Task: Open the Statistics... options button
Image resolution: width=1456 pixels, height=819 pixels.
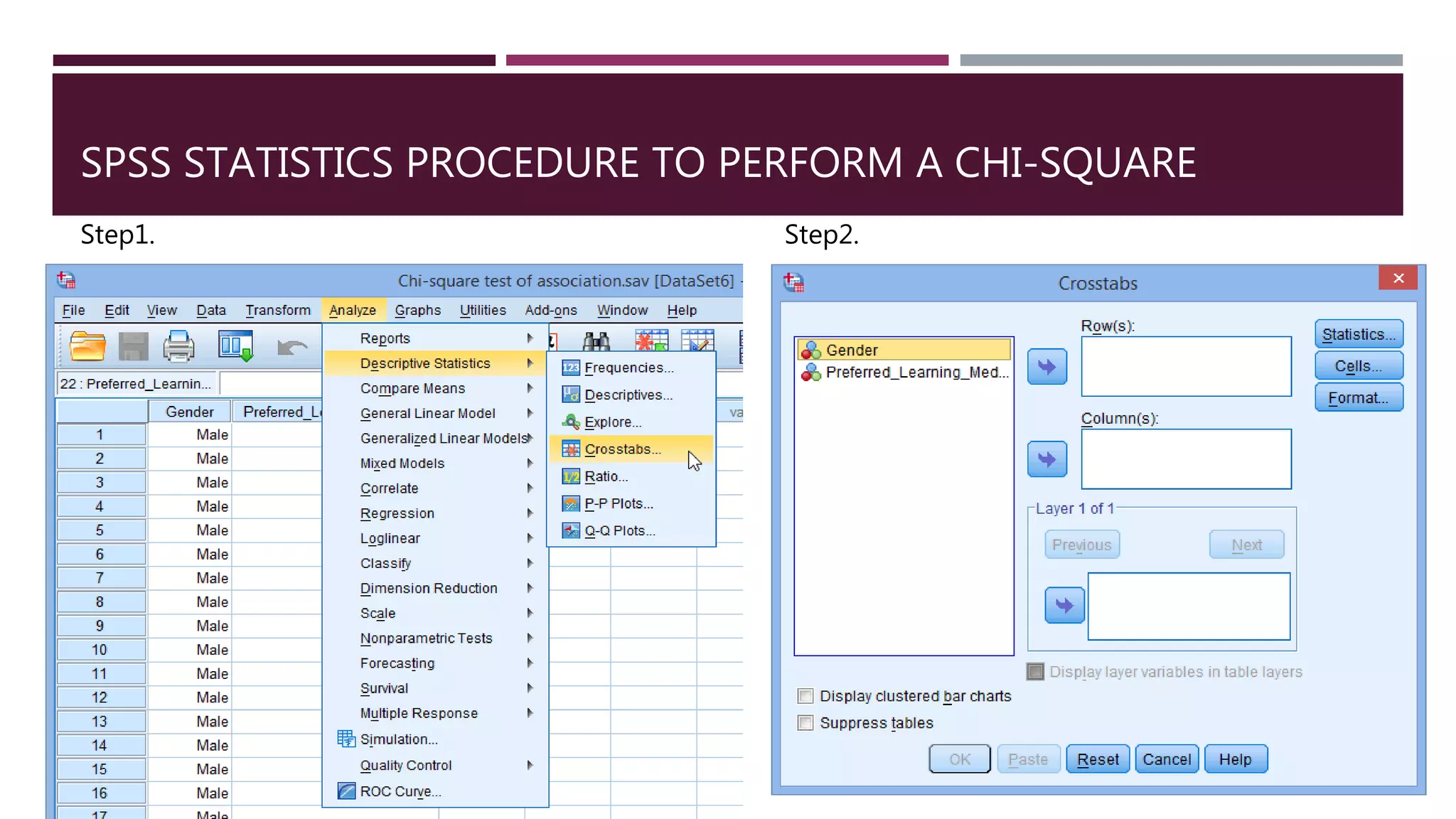Action: pos(1359,334)
